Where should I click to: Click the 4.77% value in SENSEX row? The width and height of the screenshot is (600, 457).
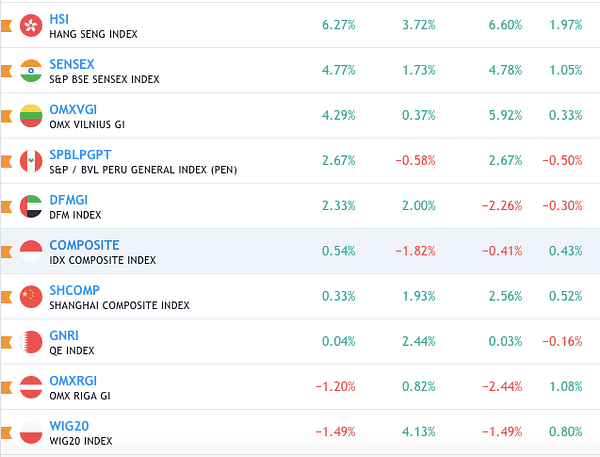(x=339, y=70)
